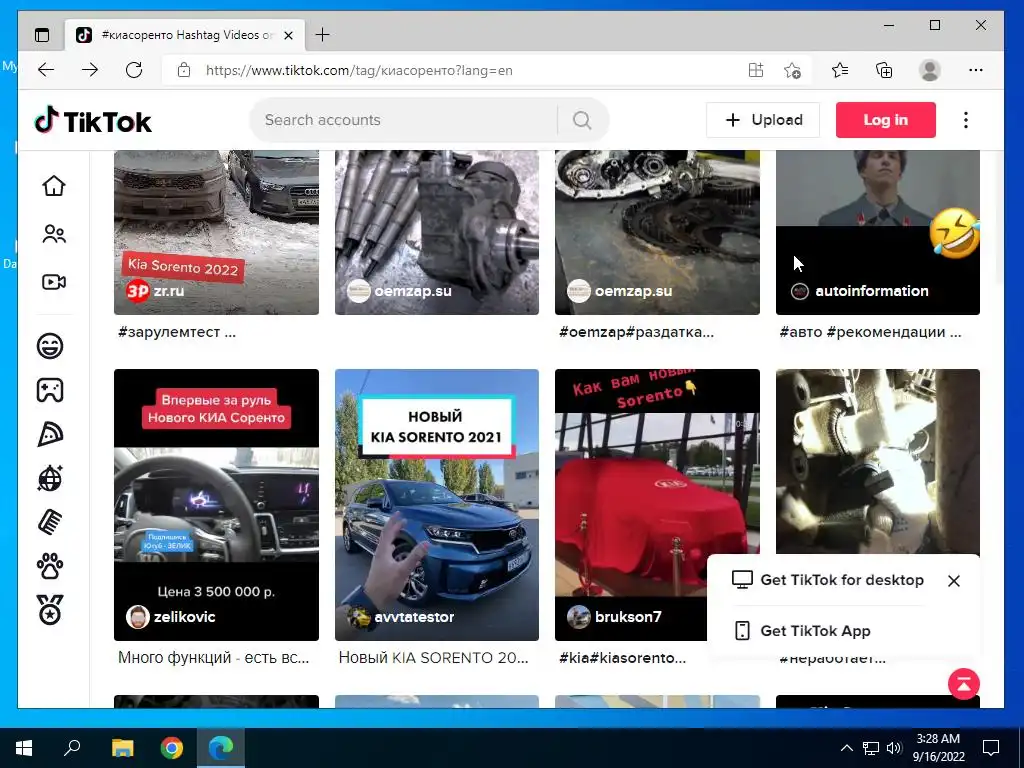Open Windows taskbar search

click(72, 748)
